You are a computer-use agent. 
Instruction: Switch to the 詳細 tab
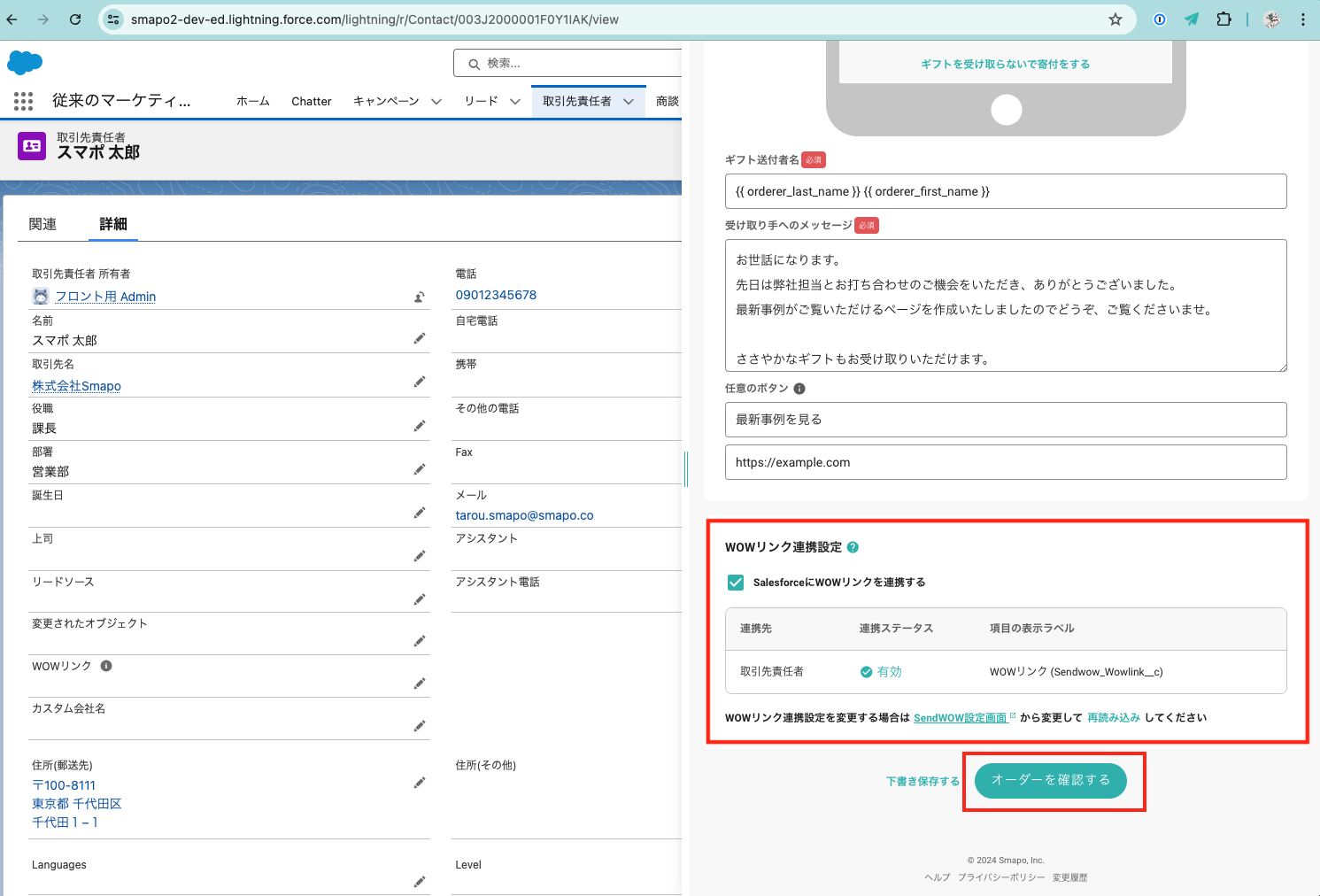pyautogui.click(x=113, y=224)
